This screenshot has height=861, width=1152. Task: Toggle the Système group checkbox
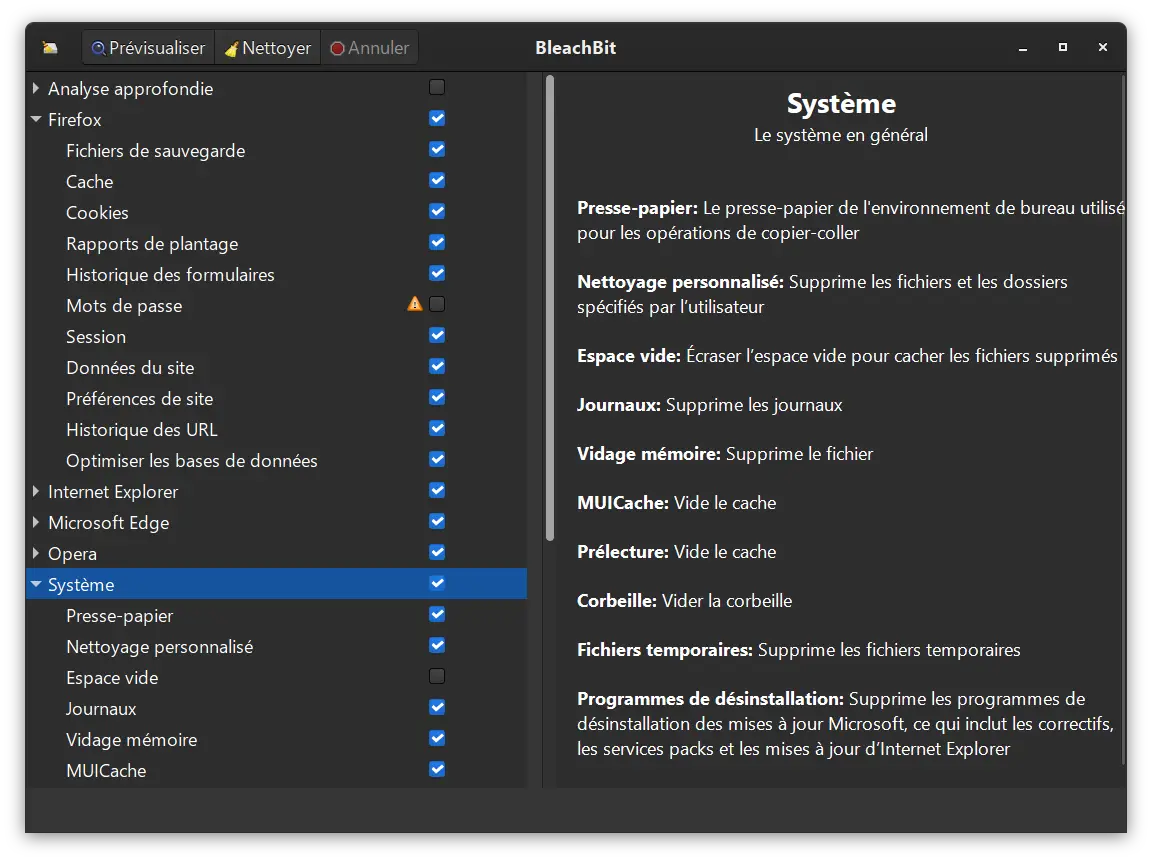(x=437, y=583)
